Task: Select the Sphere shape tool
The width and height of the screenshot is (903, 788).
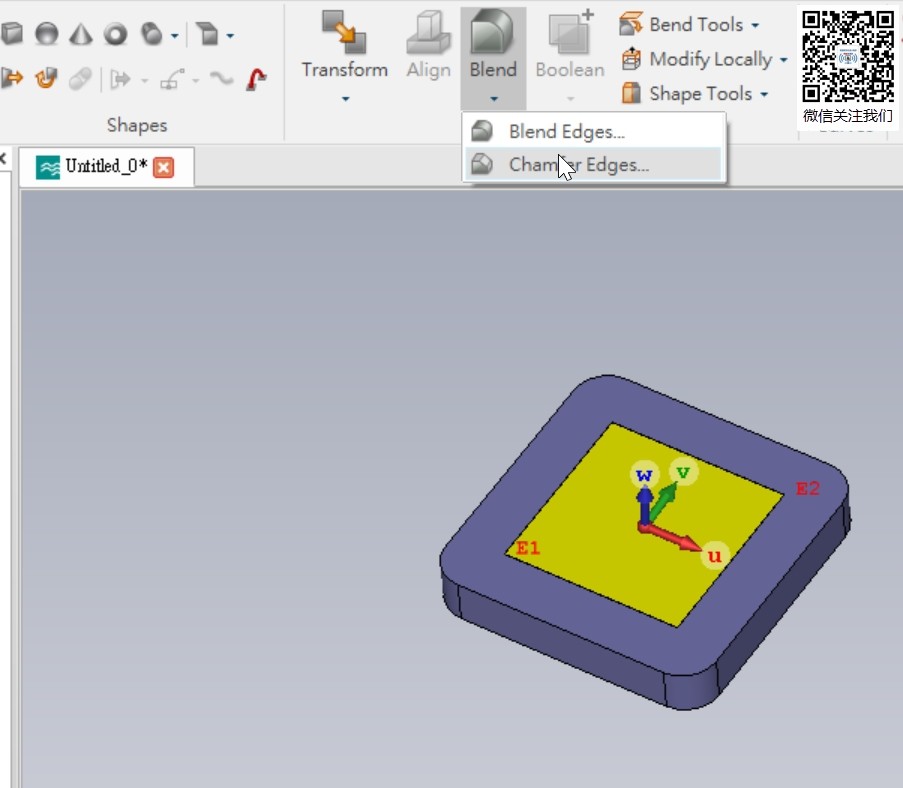Action: (47, 33)
